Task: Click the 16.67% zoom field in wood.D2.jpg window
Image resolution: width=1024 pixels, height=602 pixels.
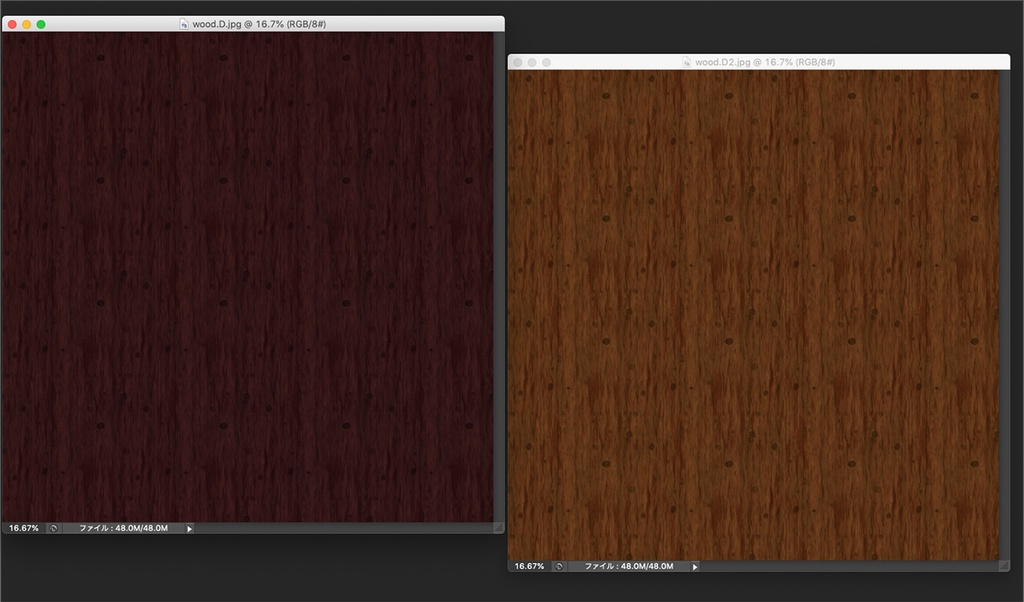Action: point(529,566)
